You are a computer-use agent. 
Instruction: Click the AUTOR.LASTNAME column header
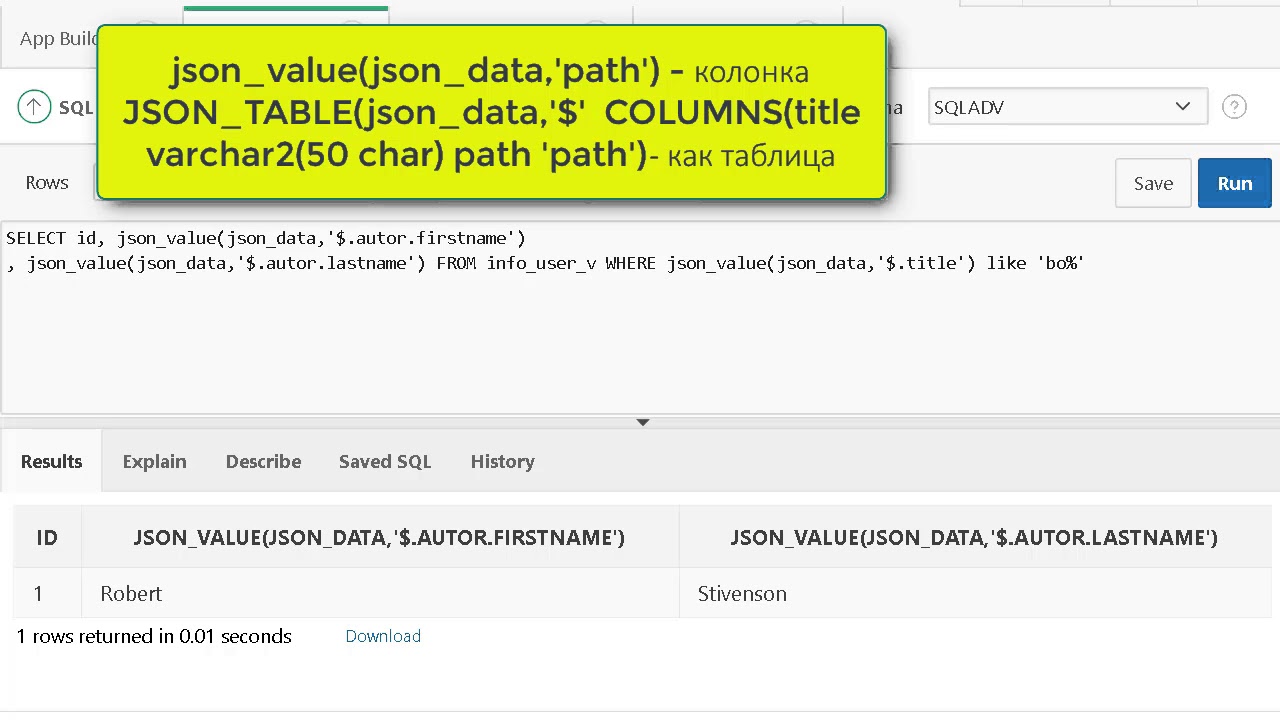click(x=974, y=538)
